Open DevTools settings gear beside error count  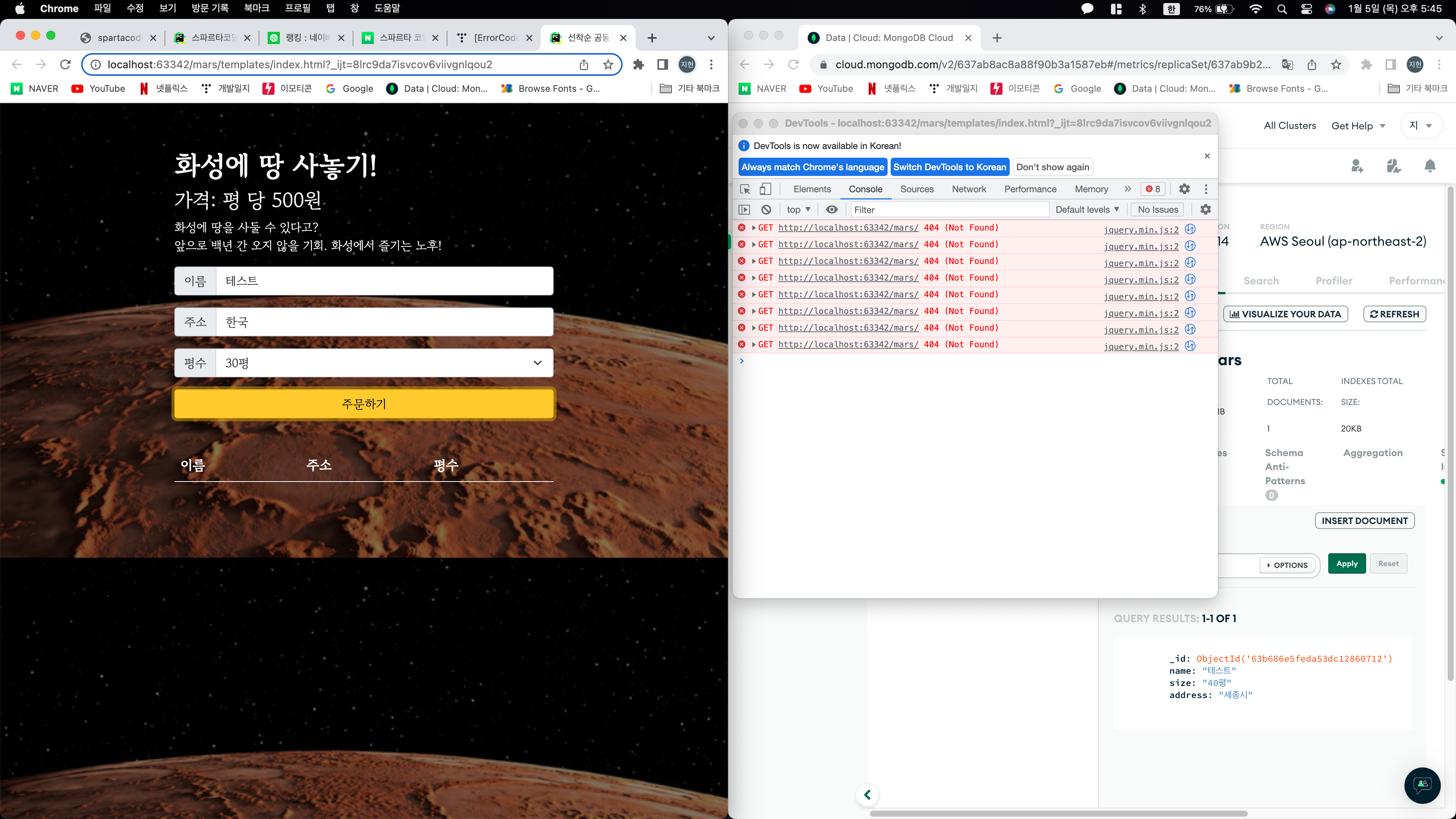[1184, 189]
